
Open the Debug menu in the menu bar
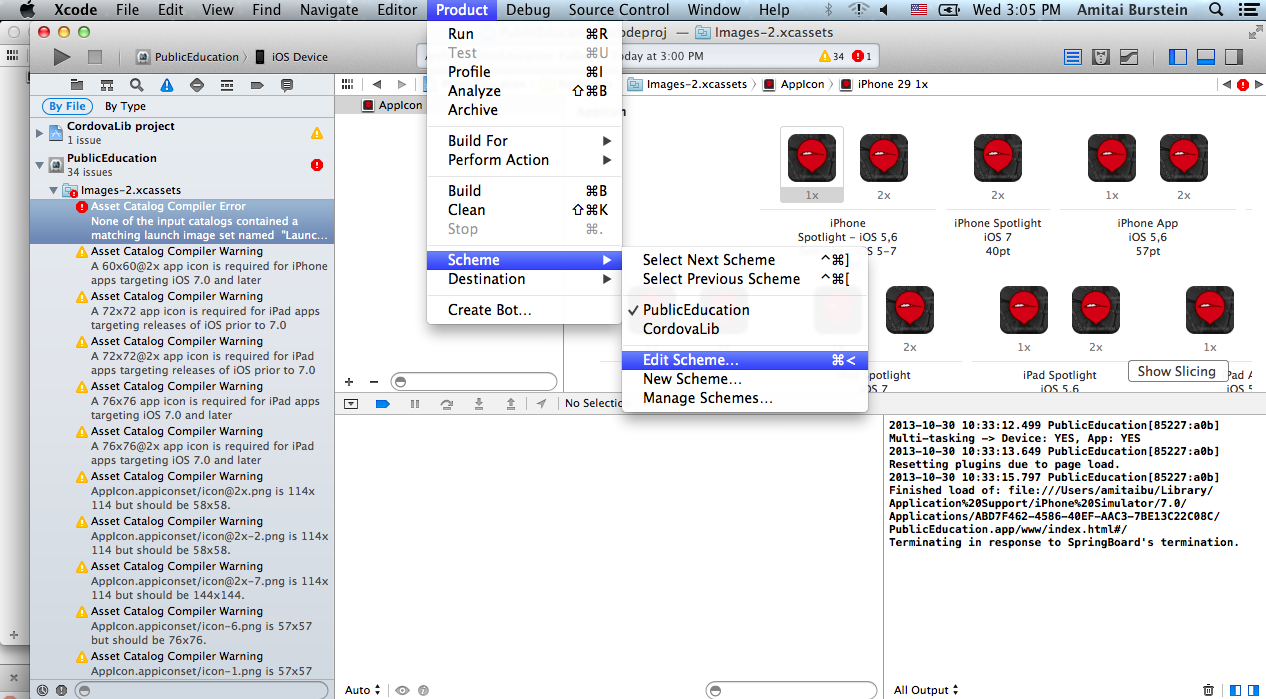pos(528,10)
